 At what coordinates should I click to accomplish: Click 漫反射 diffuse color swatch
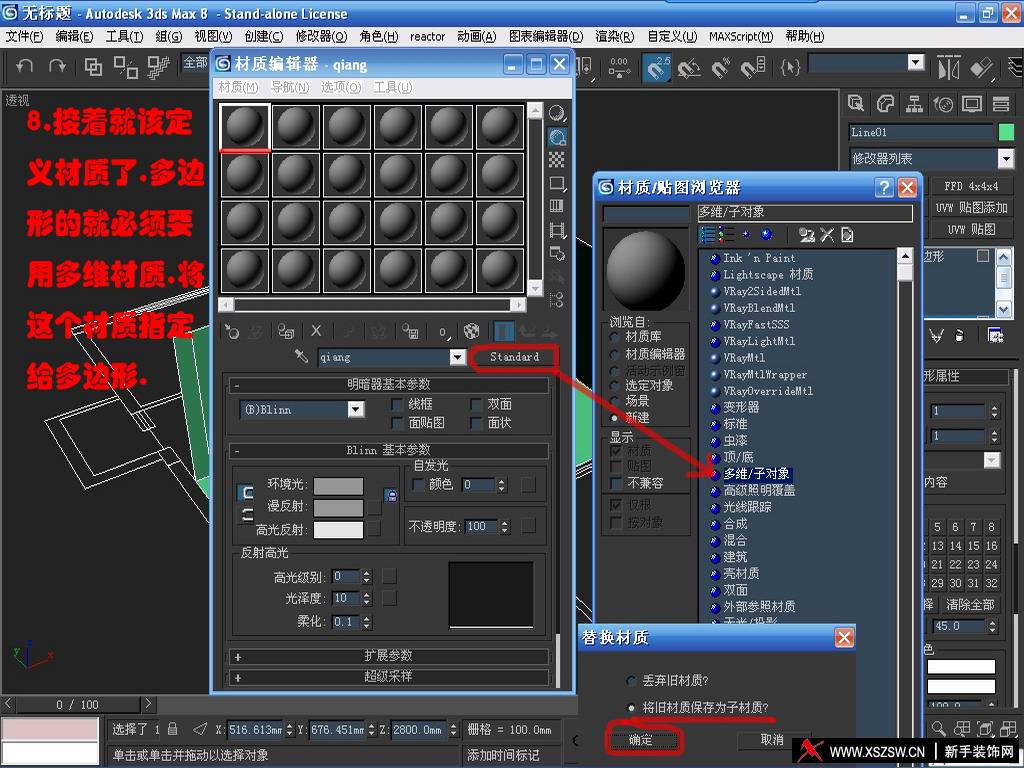338,507
